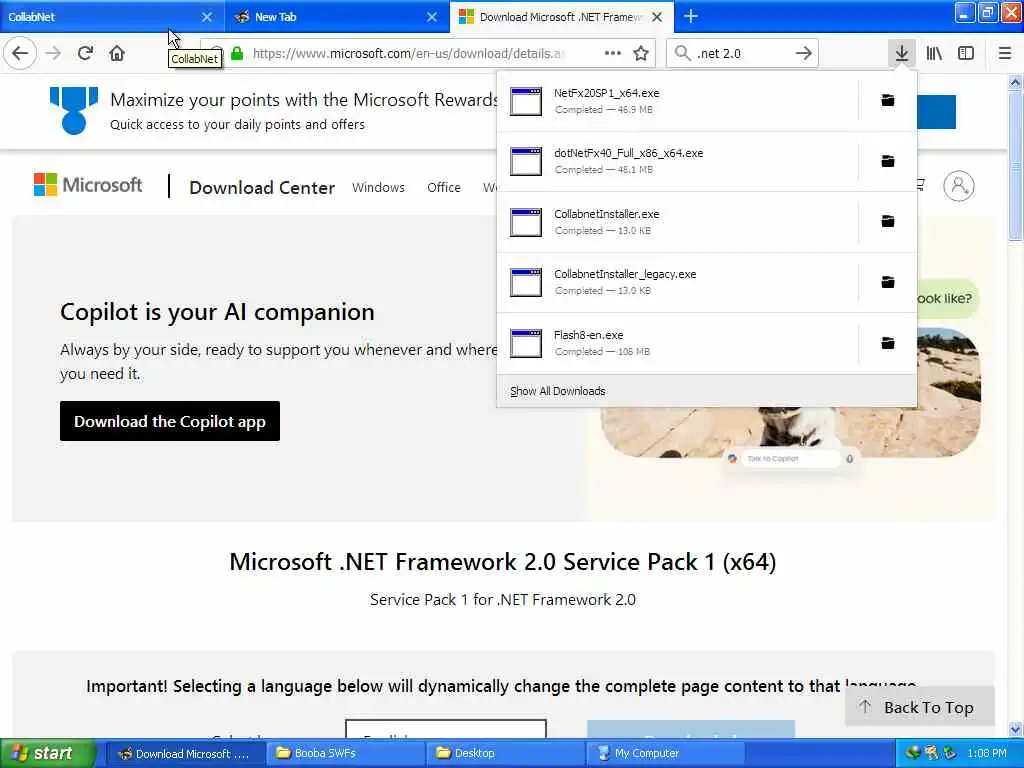
Task: Open the Library icon
Action: tap(934, 53)
